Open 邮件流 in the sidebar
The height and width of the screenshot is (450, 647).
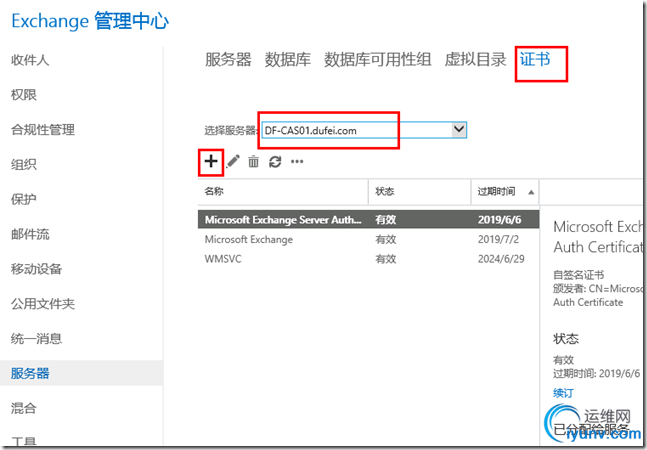pos(30,234)
